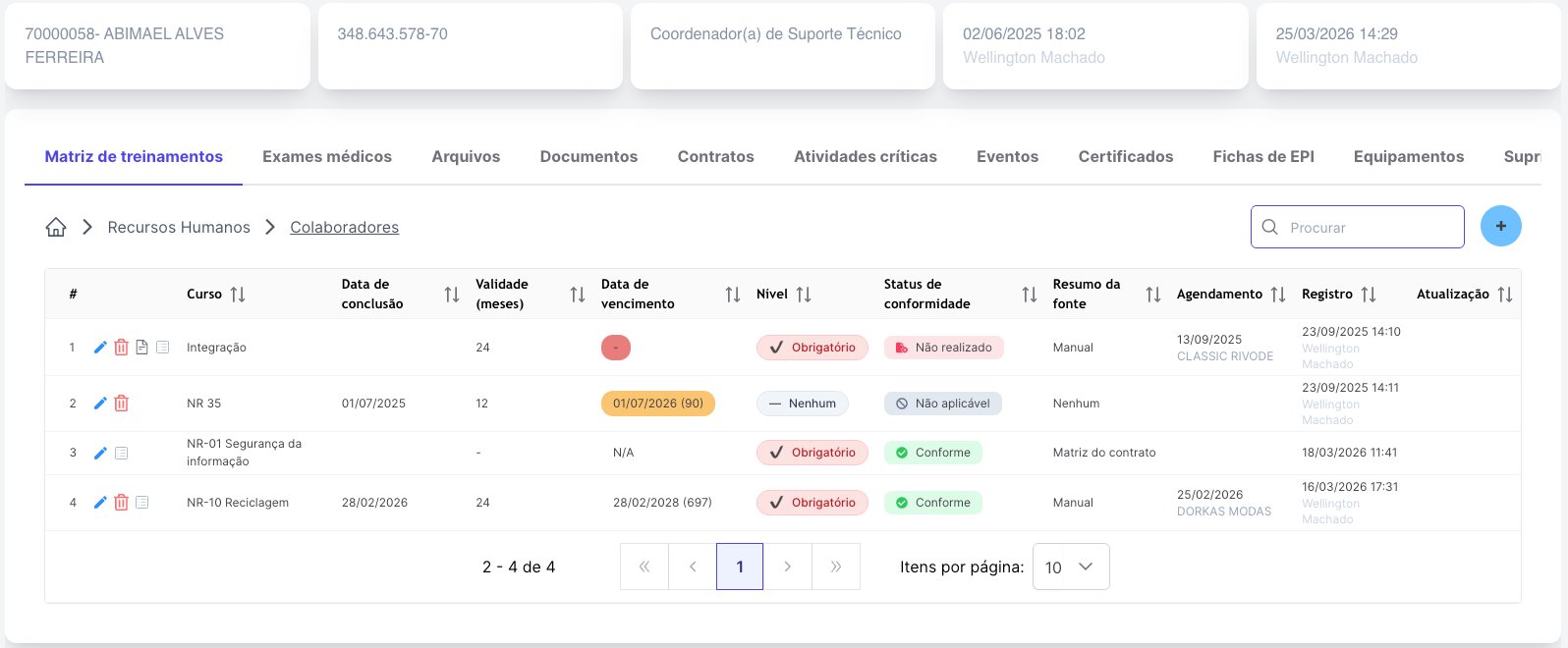The width and height of the screenshot is (1568, 648).
Task: Click the Não realizado status badge
Action: coord(944,348)
